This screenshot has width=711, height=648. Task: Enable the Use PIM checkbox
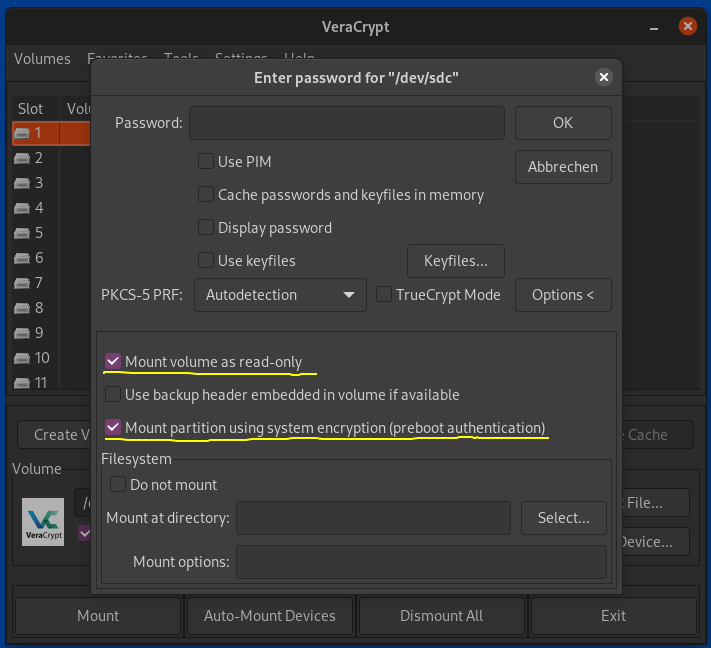pos(206,161)
